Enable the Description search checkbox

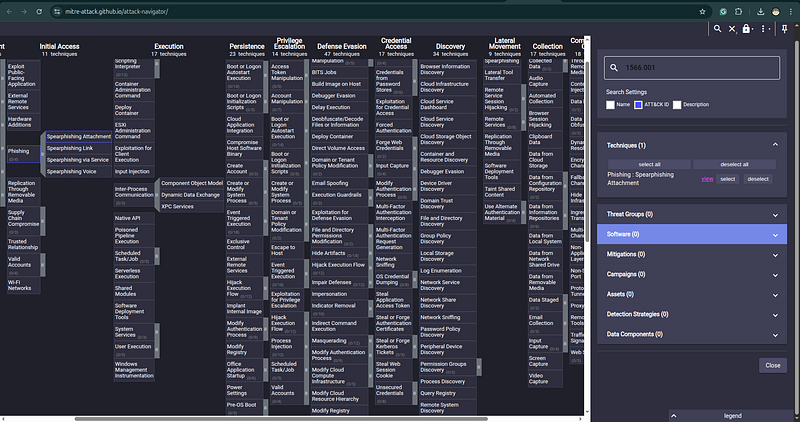[677, 105]
